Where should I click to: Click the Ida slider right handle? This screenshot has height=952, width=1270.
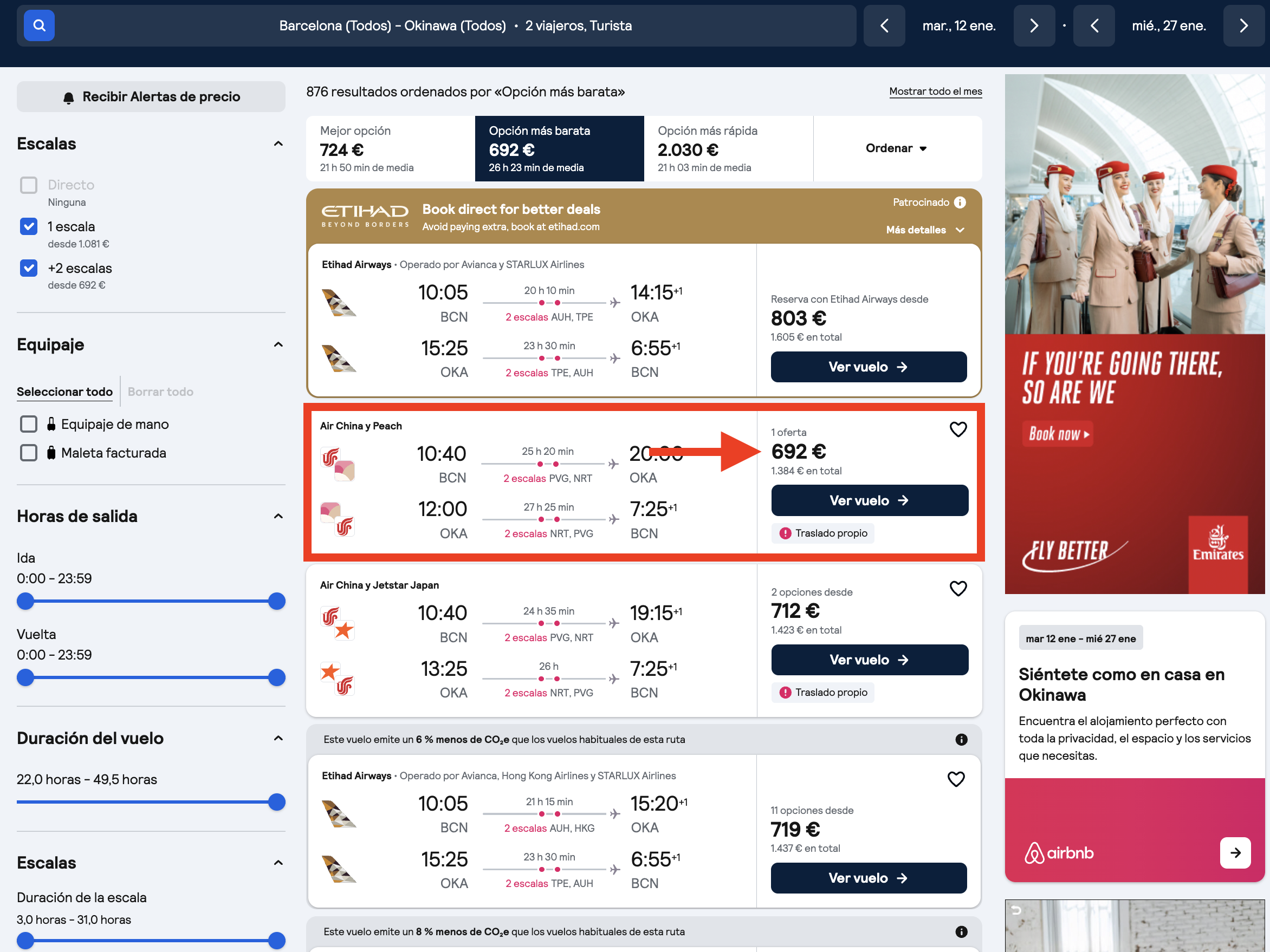(x=277, y=602)
